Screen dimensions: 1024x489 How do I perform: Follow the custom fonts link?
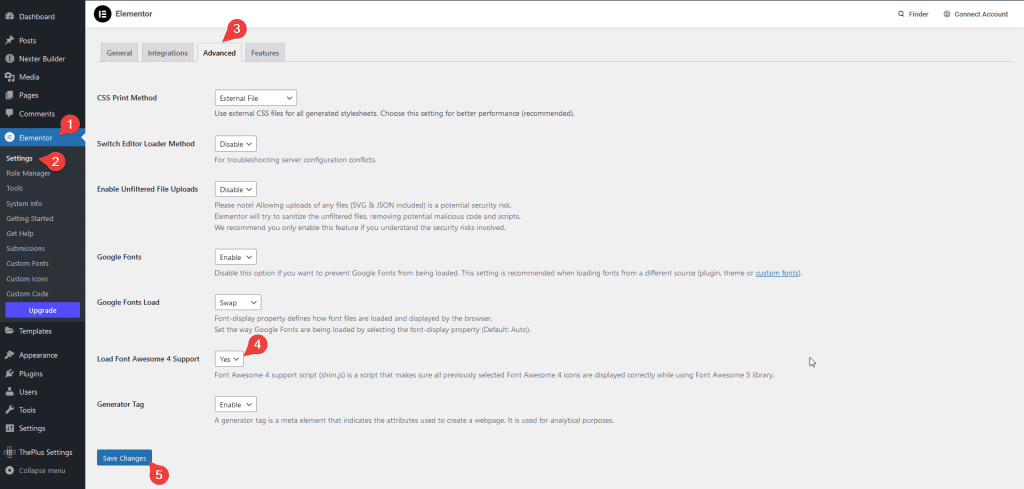(777, 273)
